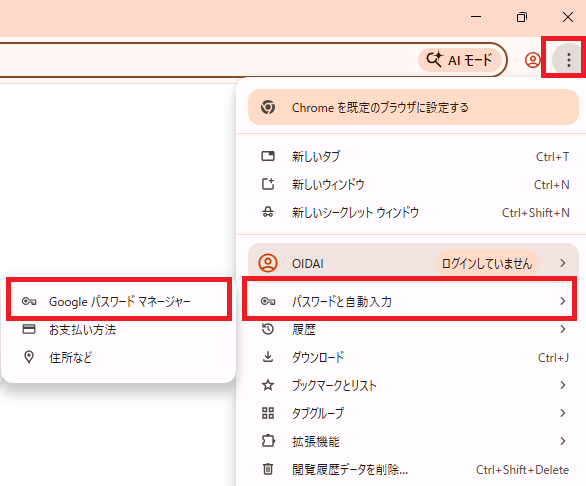Click the ダウンロード download icon
Screen dimensions: 586x486
pyautogui.click(x=268, y=357)
